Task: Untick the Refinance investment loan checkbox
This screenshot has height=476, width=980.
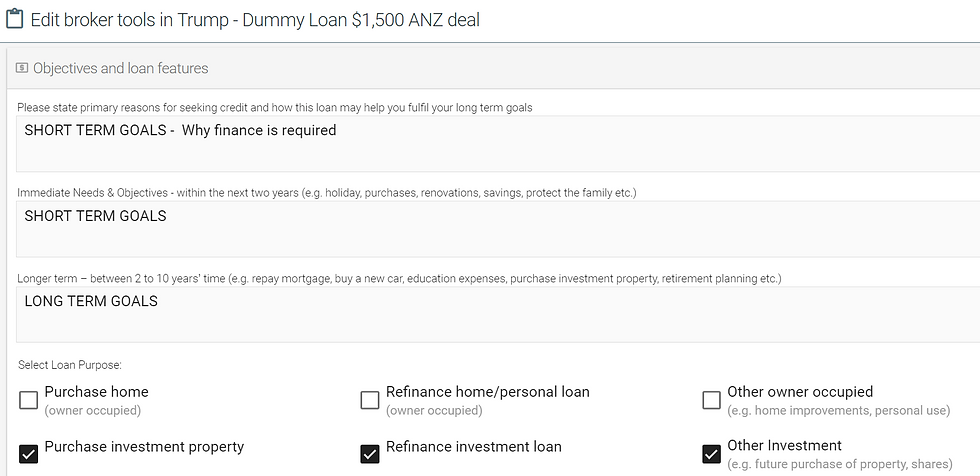Action: 370,454
